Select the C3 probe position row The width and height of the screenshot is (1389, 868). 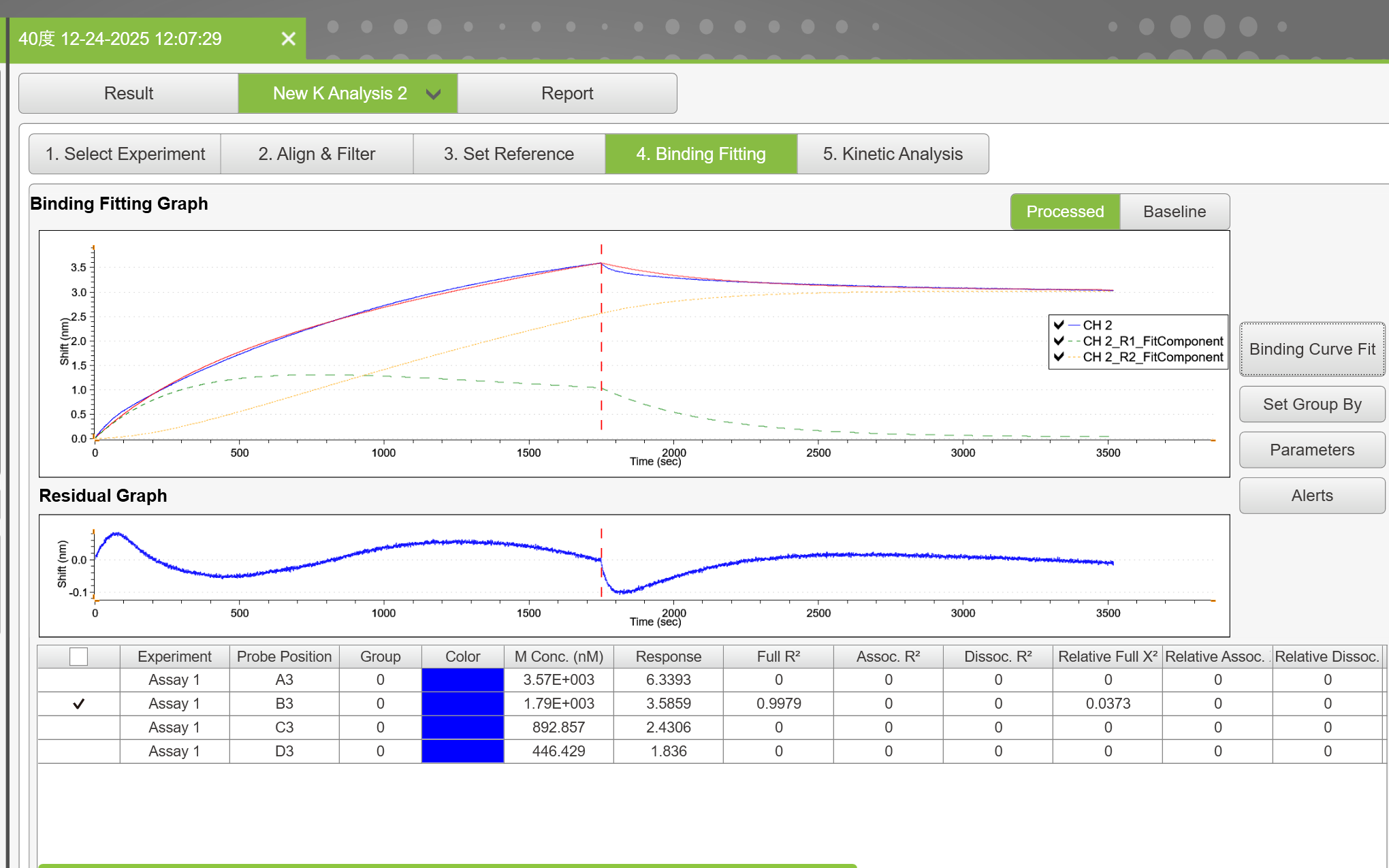coord(711,727)
